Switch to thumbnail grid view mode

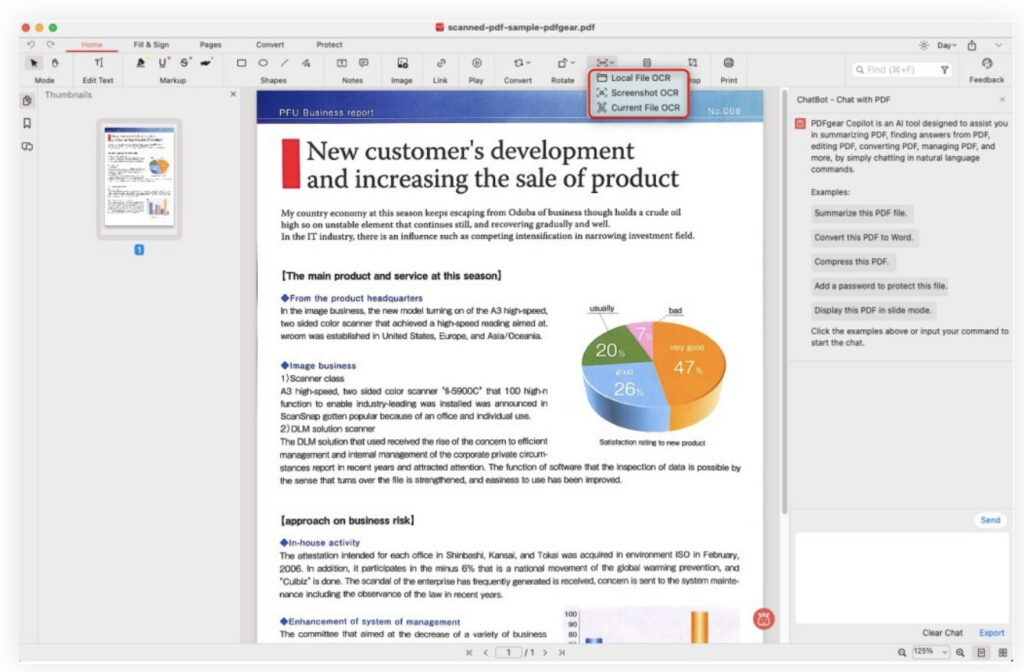[x=1002, y=652]
